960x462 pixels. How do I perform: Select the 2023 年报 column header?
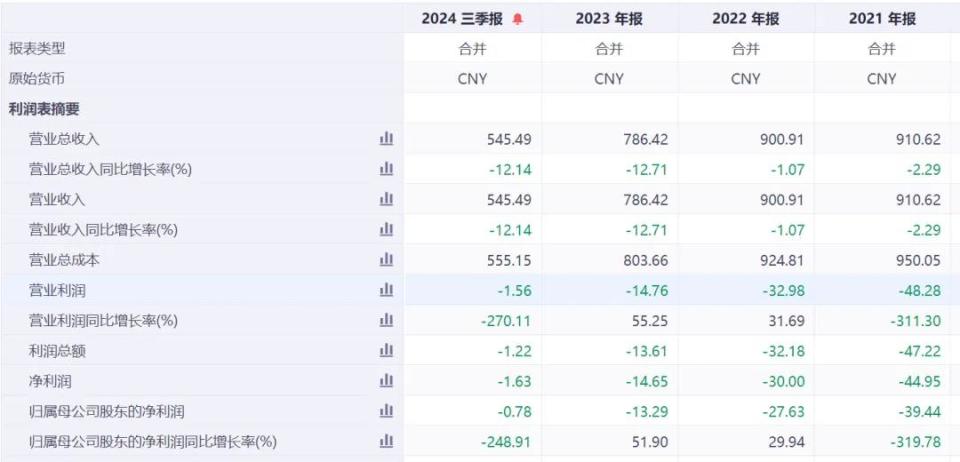(609, 19)
